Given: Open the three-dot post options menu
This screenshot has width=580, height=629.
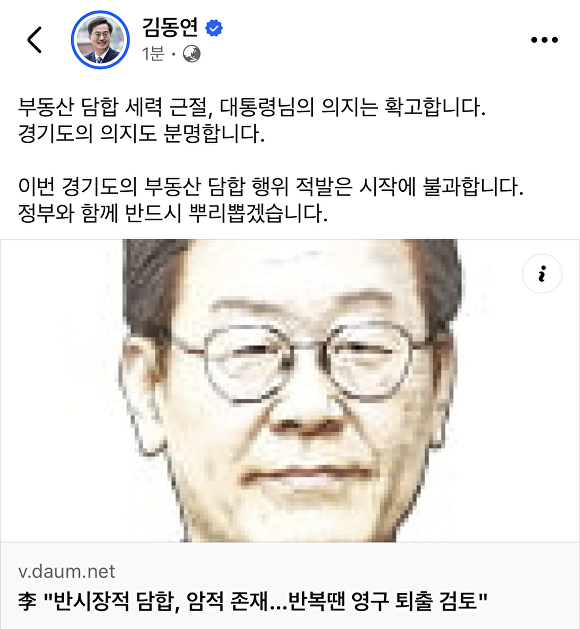Looking at the screenshot, I should pyautogui.click(x=544, y=40).
